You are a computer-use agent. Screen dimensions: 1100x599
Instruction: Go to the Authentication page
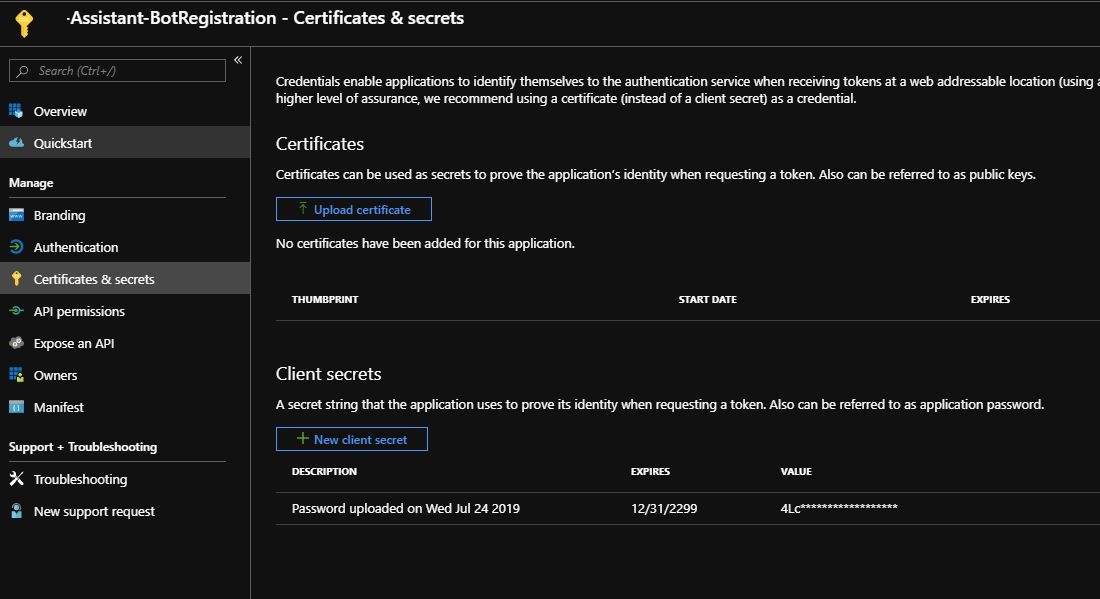(x=76, y=247)
